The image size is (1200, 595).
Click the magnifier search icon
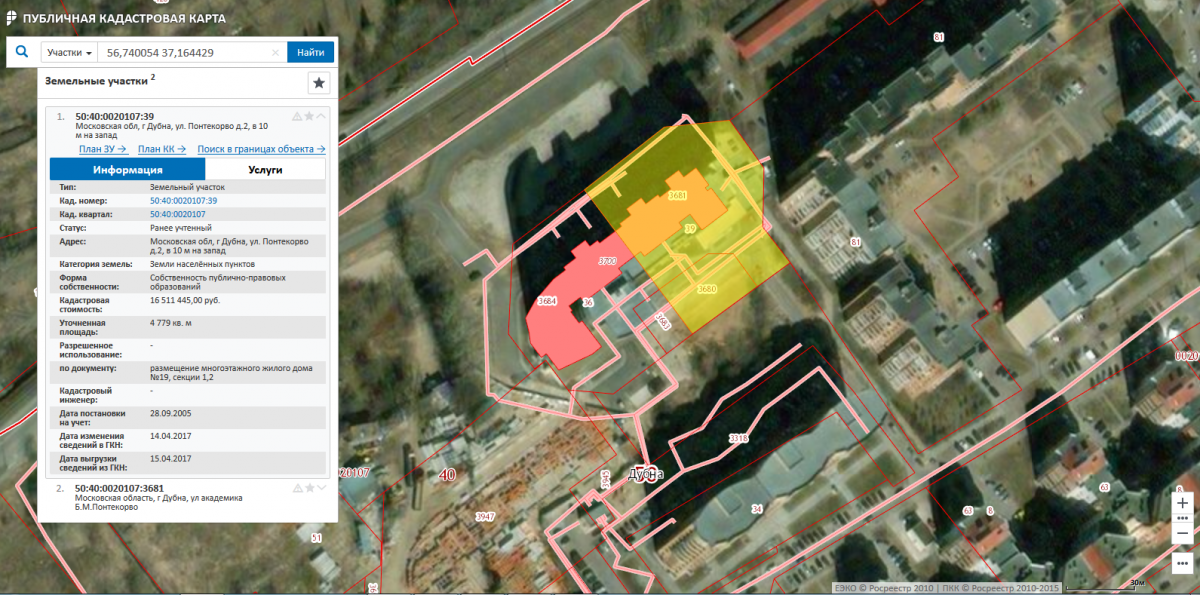click(21, 51)
